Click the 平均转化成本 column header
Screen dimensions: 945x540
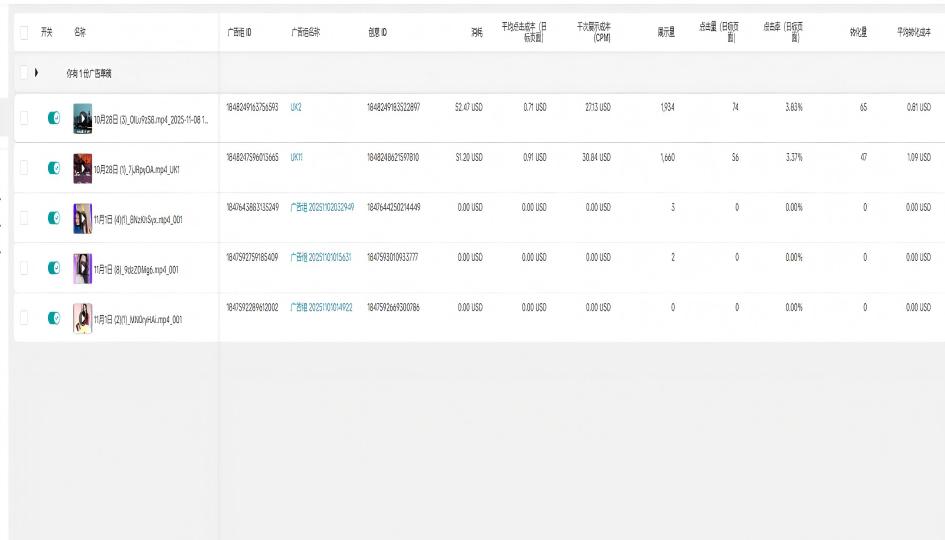point(912,33)
